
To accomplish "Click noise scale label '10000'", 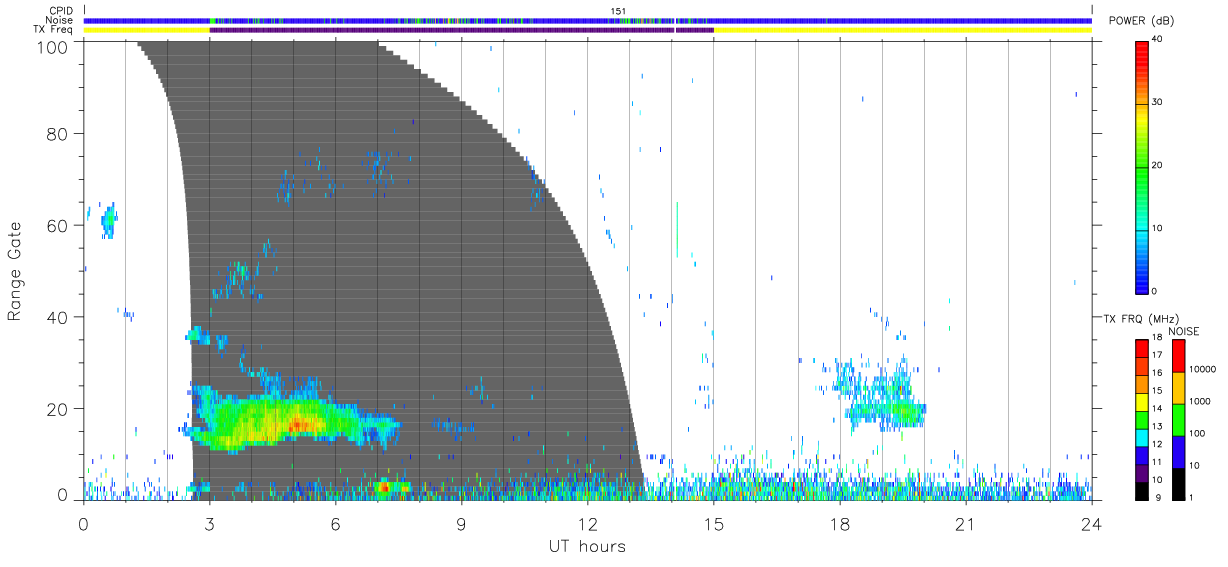I will coord(1203,369).
